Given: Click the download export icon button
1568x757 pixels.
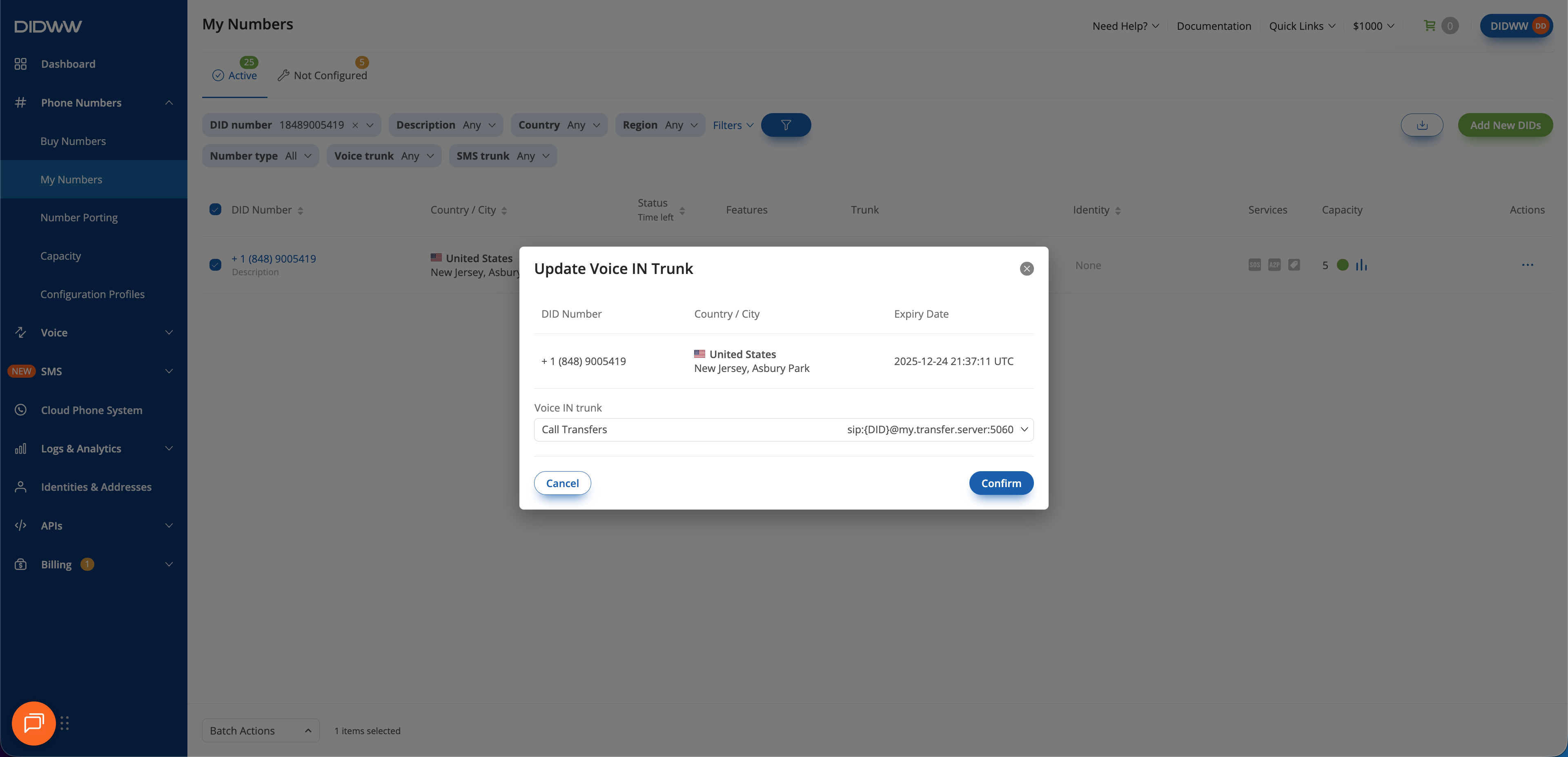Looking at the screenshot, I should point(1422,125).
